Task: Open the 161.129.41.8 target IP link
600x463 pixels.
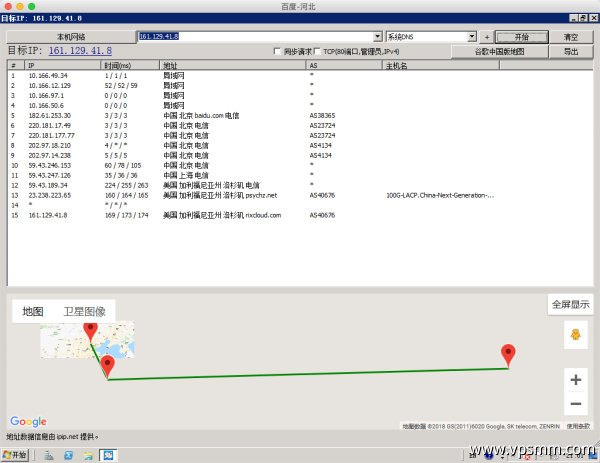Action: click(80, 51)
